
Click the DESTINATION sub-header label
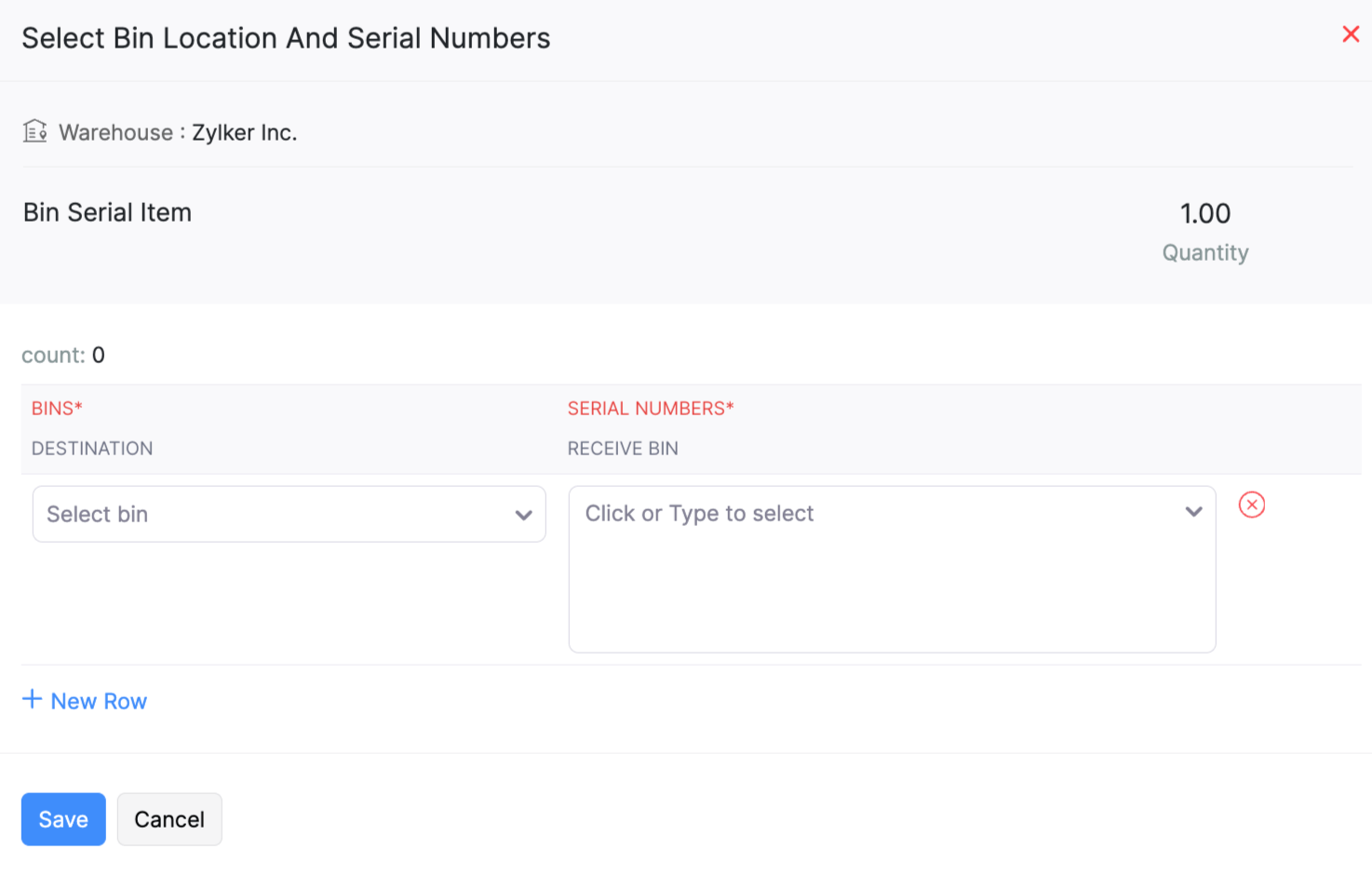[x=92, y=449]
